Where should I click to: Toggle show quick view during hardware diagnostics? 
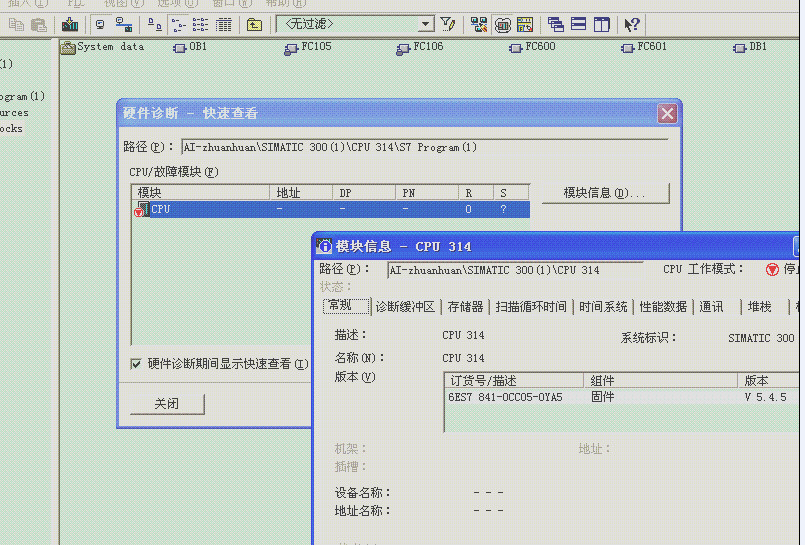(136, 364)
